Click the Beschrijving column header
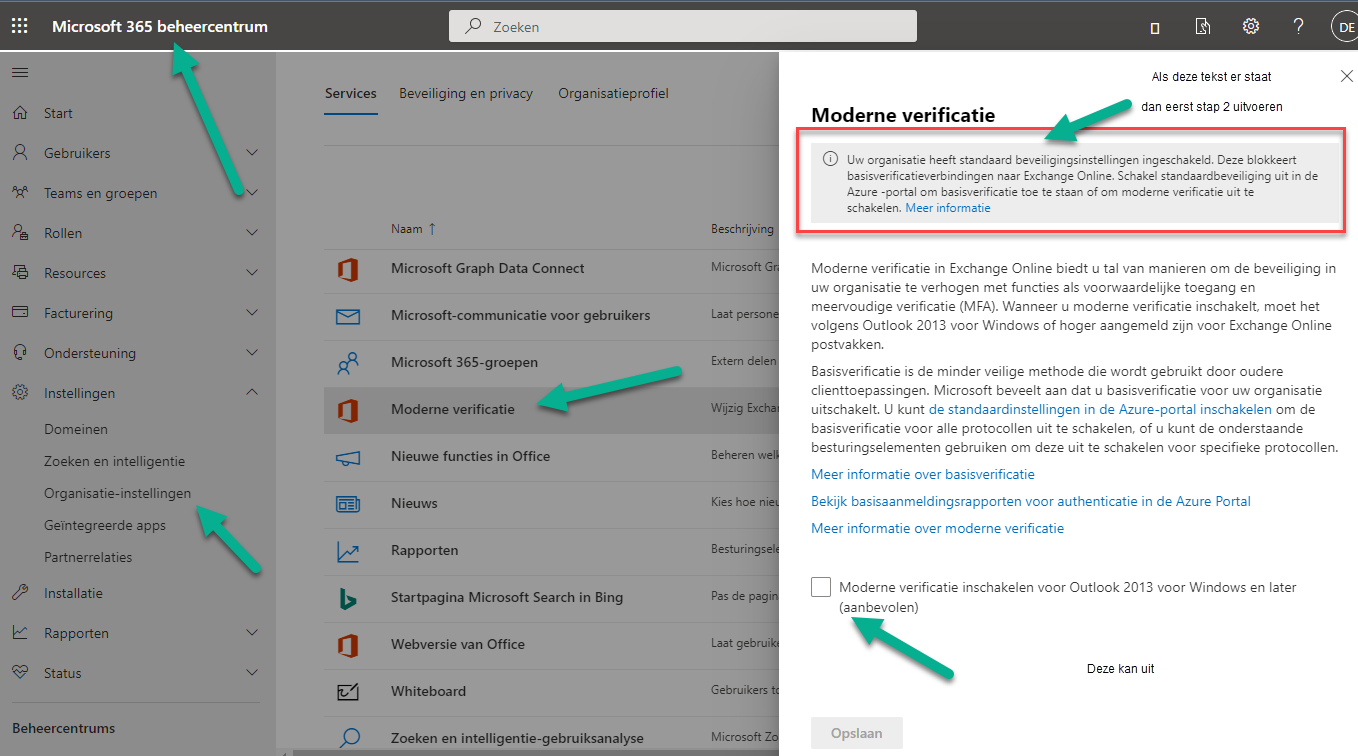 [742, 229]
